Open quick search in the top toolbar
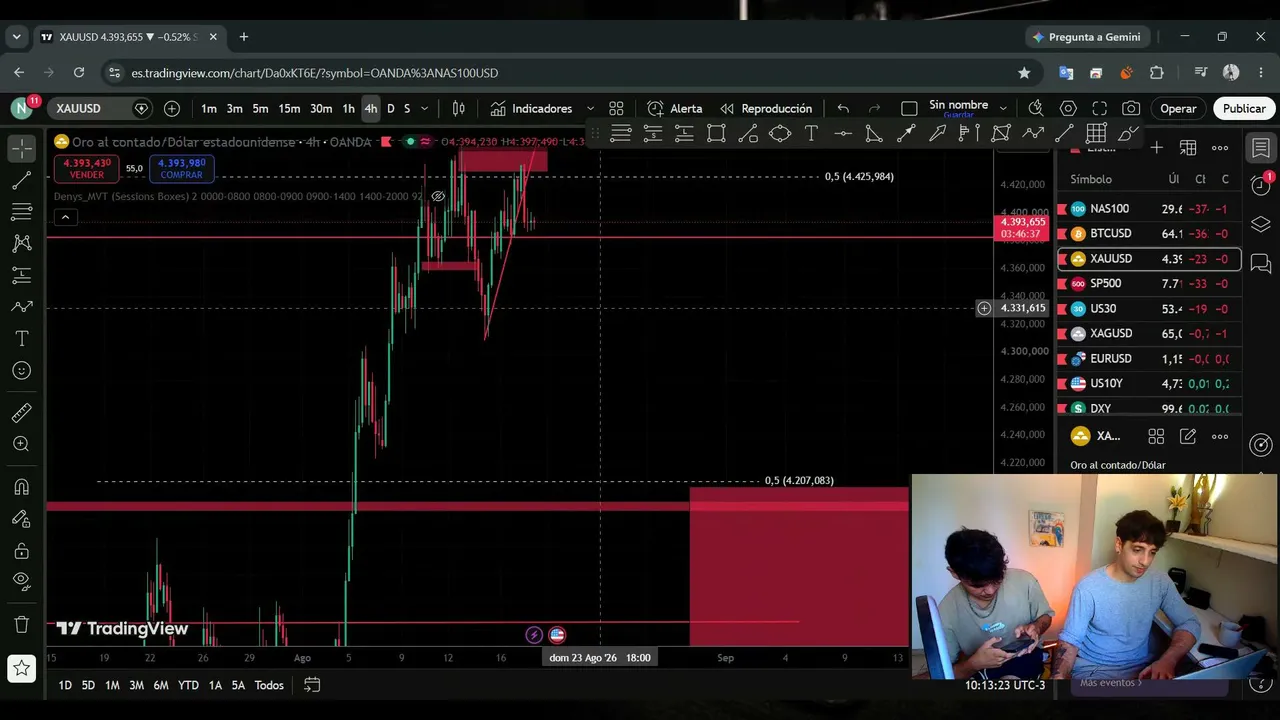 [1036, 108]
